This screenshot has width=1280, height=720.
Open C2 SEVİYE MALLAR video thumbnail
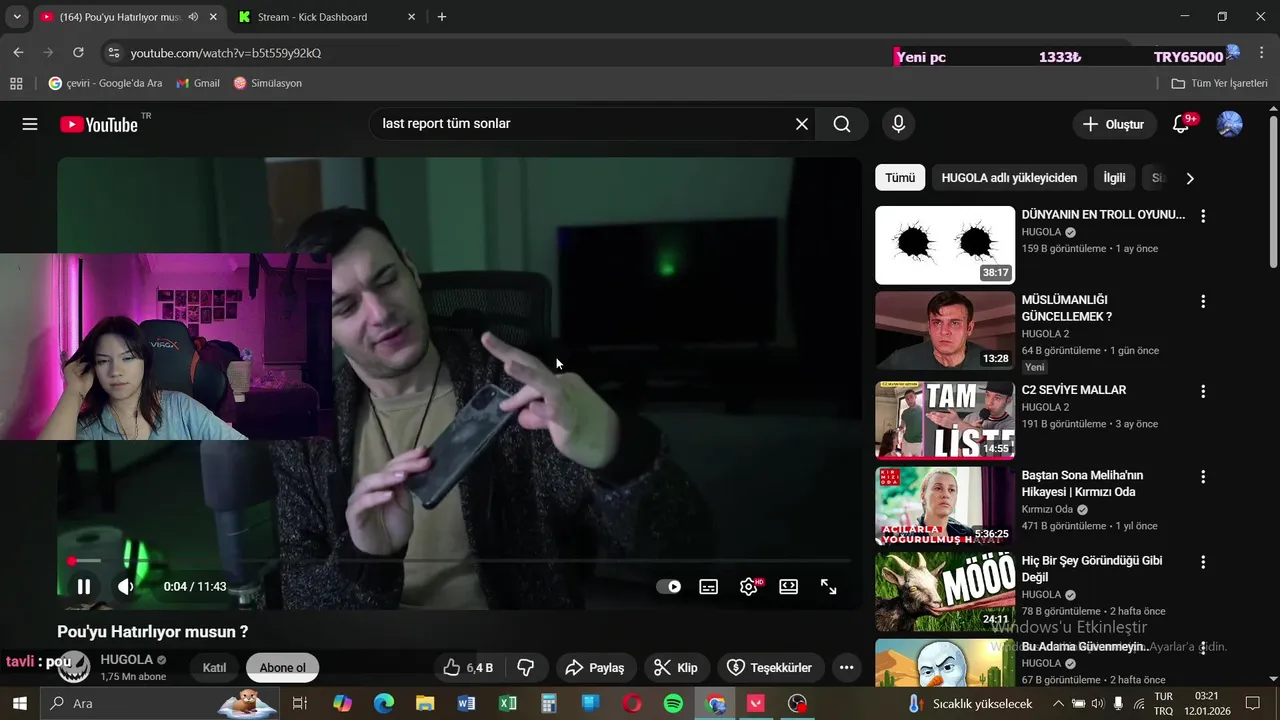pos(945,420)
